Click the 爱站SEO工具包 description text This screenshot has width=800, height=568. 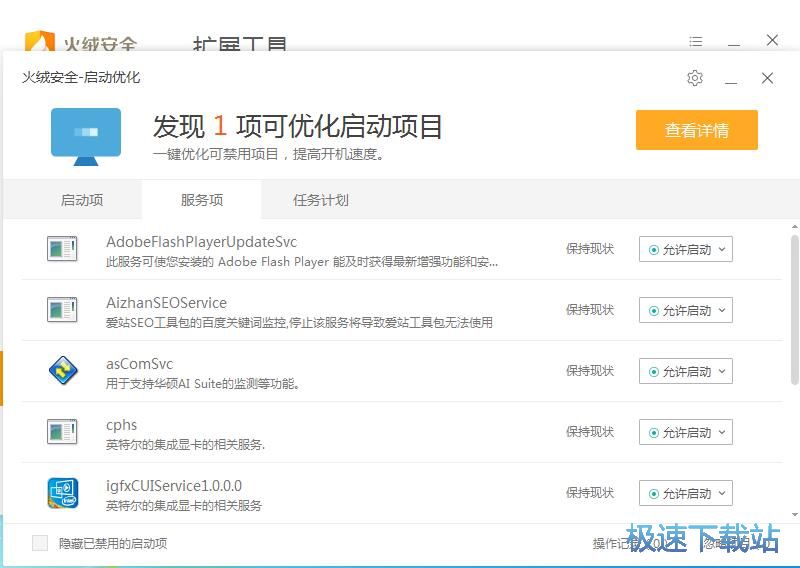[x=299, y=323]
